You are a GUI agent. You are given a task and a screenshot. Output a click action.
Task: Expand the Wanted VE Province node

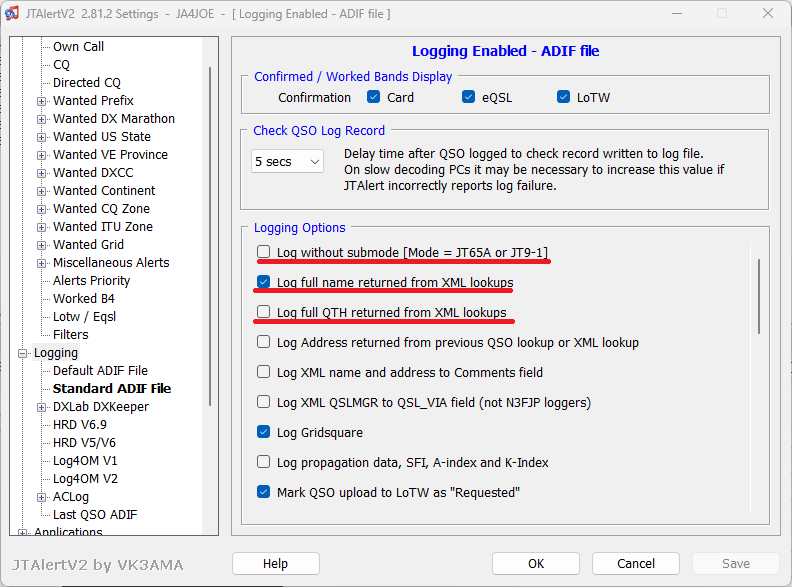42,155
